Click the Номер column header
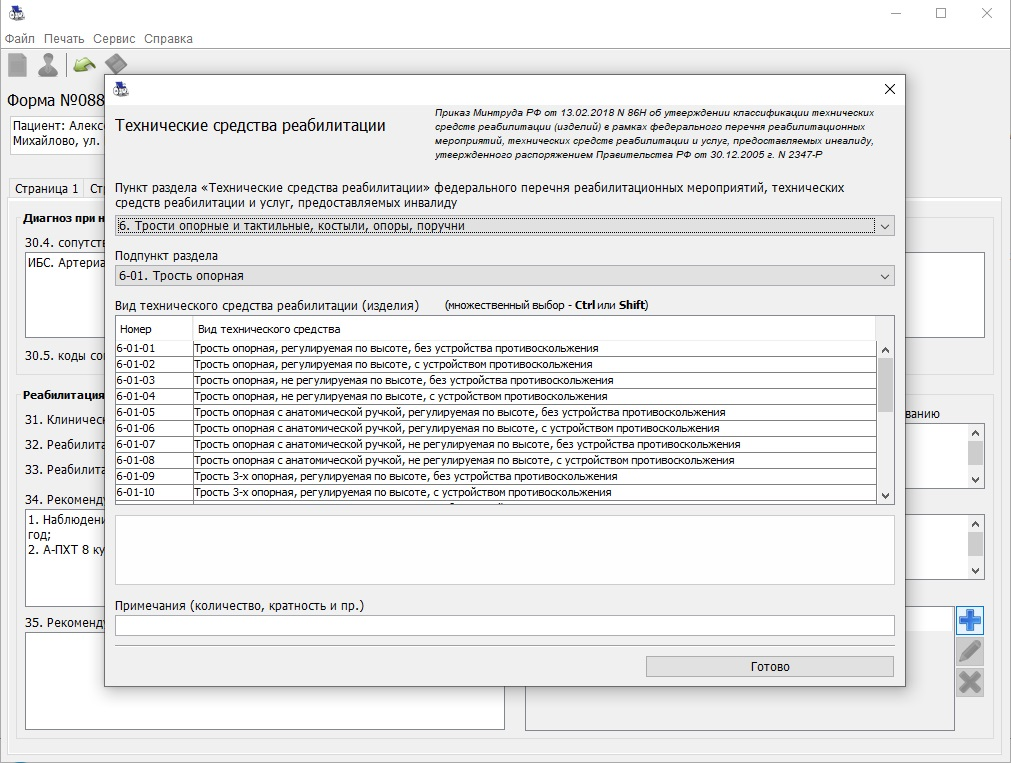1011x763 pixels. point(154,329)
